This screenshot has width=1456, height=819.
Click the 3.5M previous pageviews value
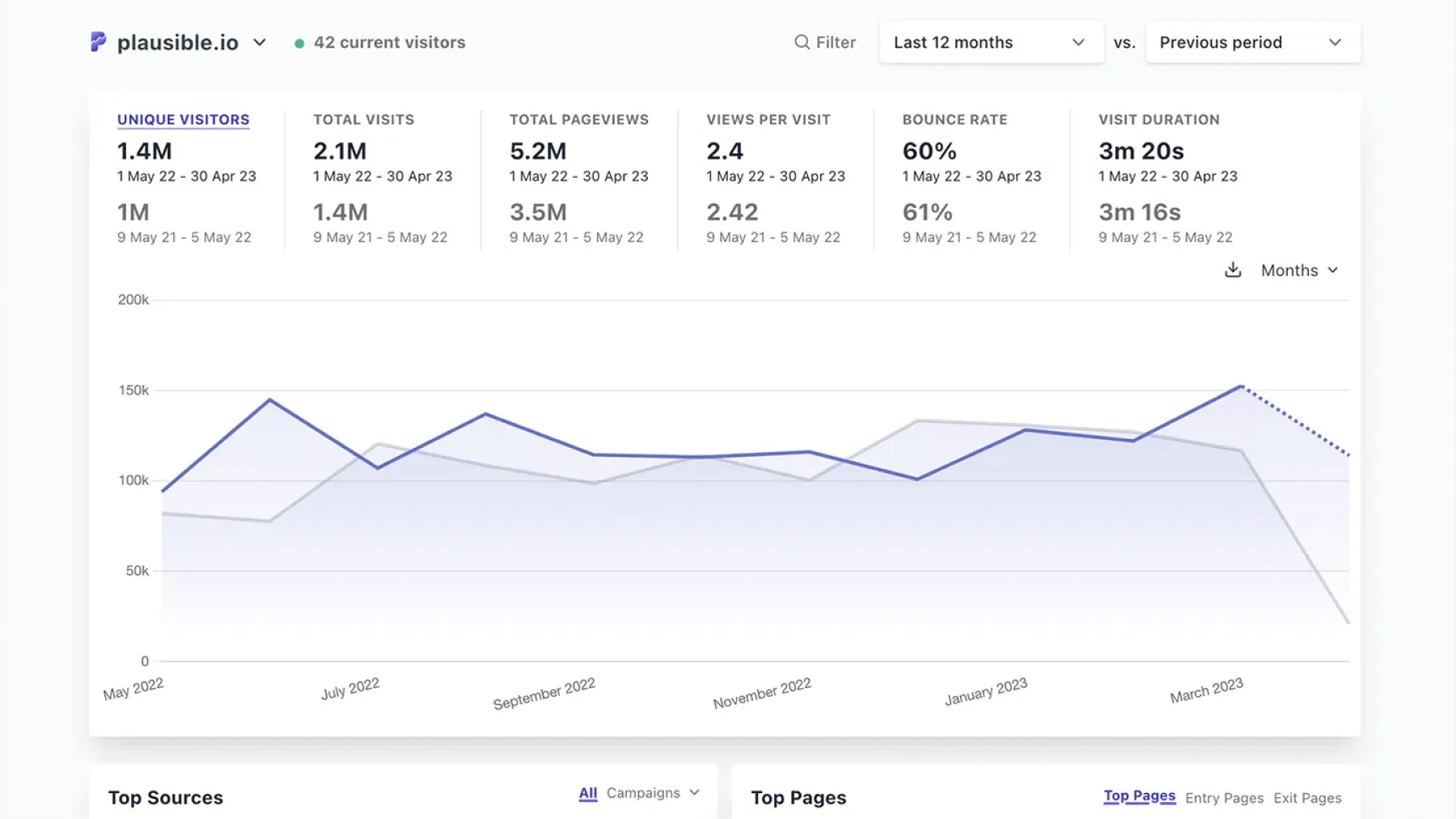click(x=538, y=212)
